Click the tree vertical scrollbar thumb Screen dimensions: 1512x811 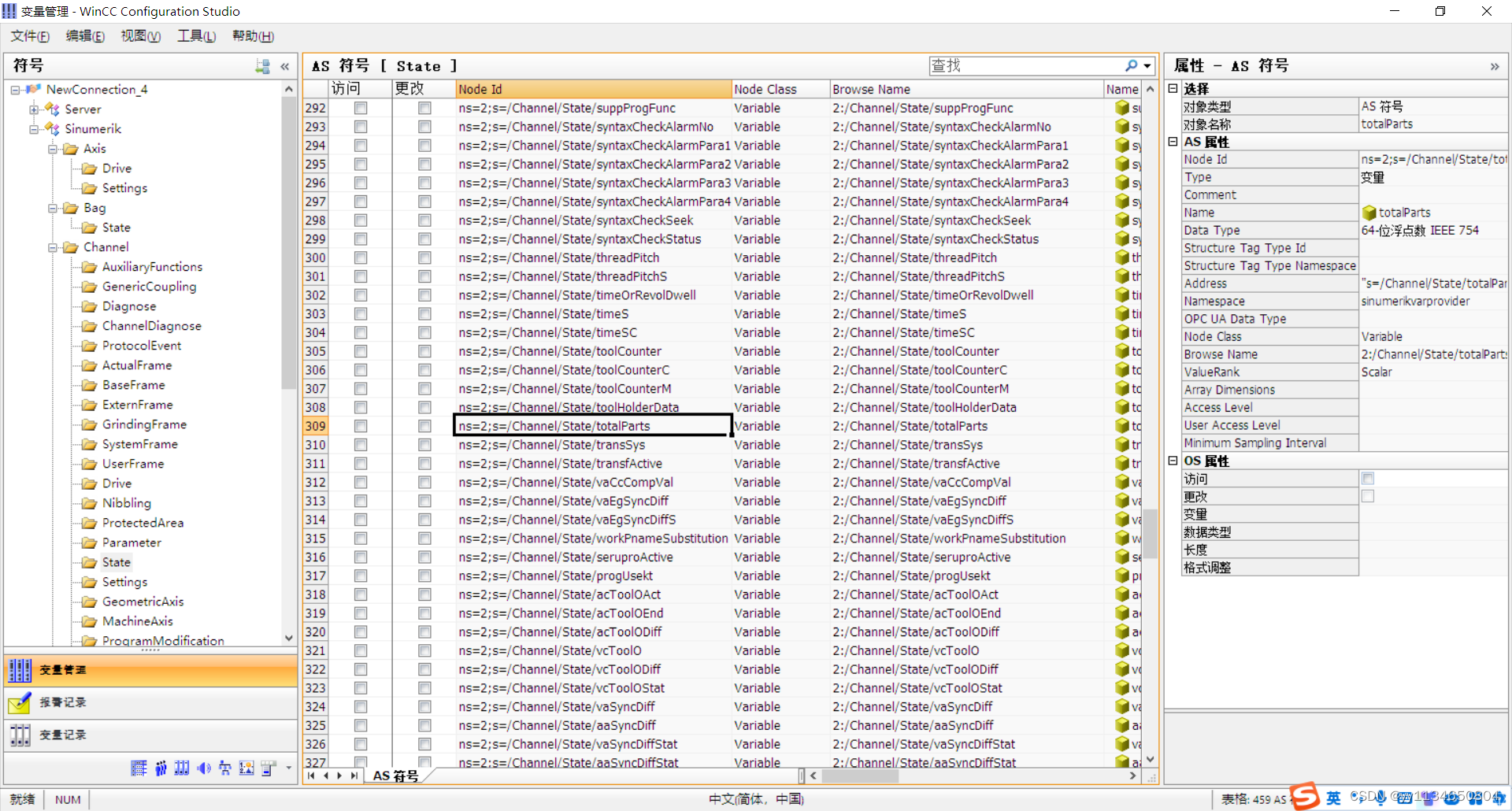[x=288, y=244]
